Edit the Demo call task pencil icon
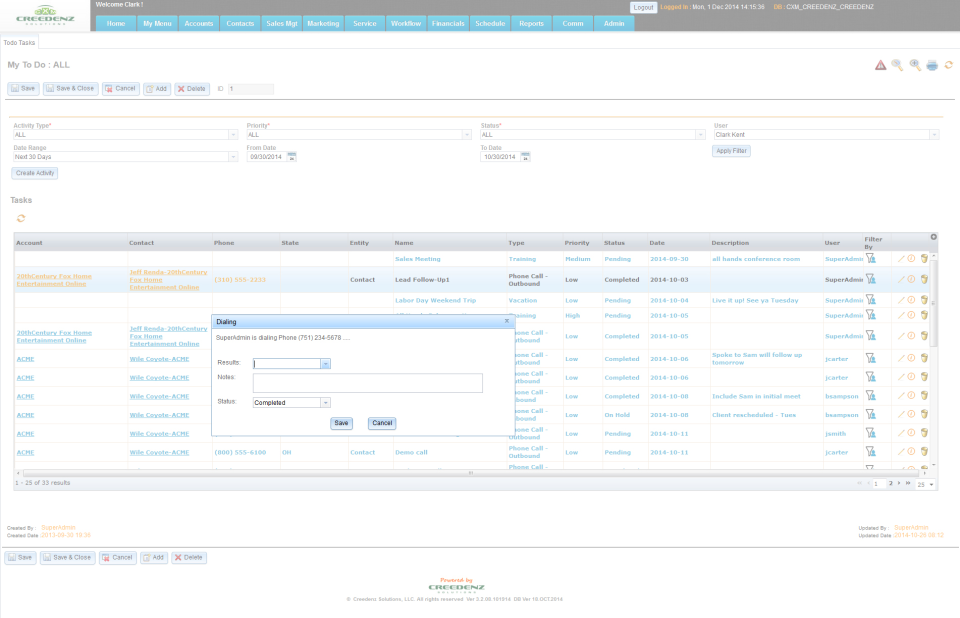This screenshot has height=618, width=960. tap(901, 452)
